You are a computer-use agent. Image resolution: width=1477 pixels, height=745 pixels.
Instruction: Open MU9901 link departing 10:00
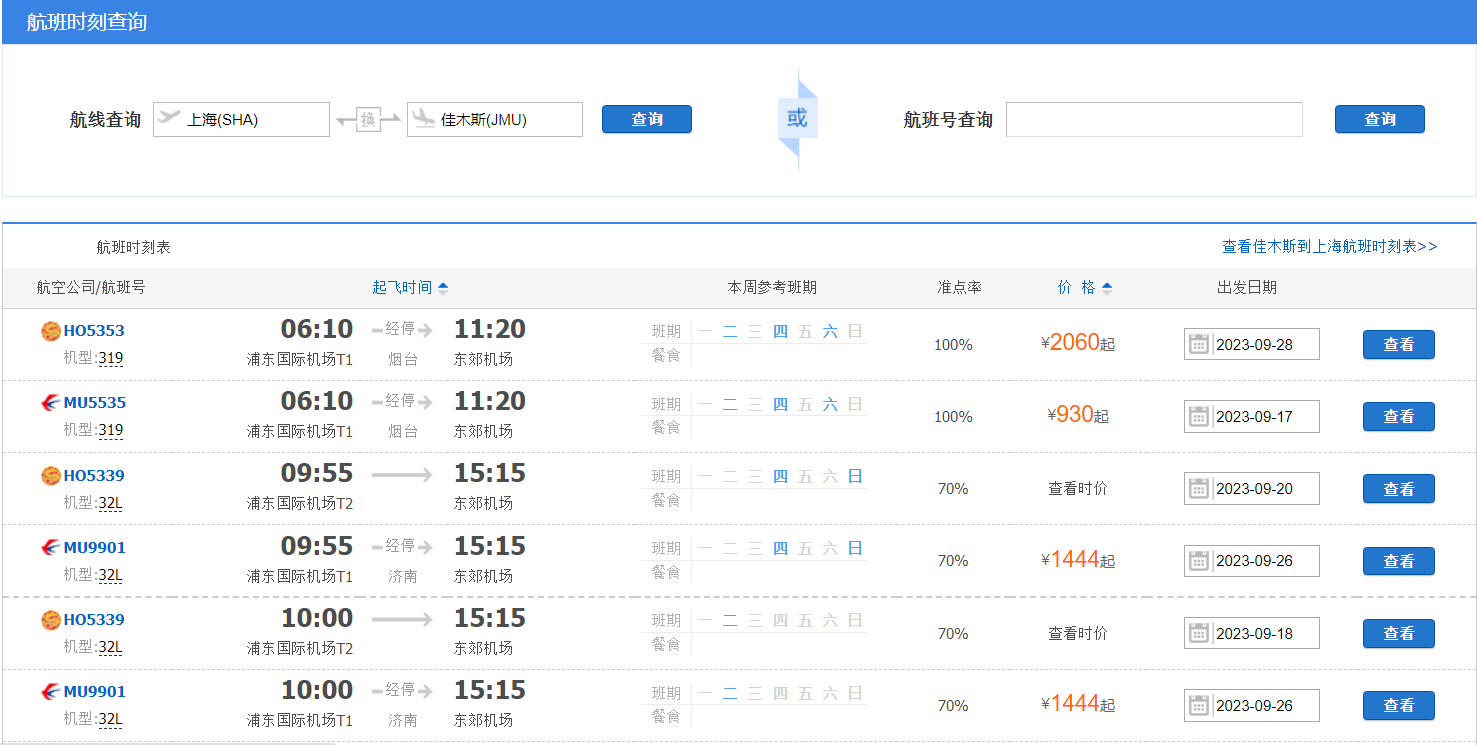(95, 692)
